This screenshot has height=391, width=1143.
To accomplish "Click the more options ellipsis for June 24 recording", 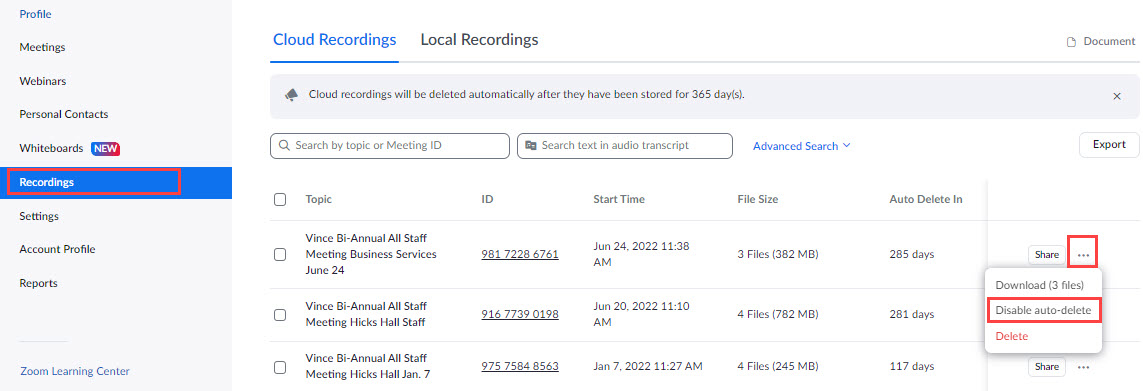I will click(1083, 255).
